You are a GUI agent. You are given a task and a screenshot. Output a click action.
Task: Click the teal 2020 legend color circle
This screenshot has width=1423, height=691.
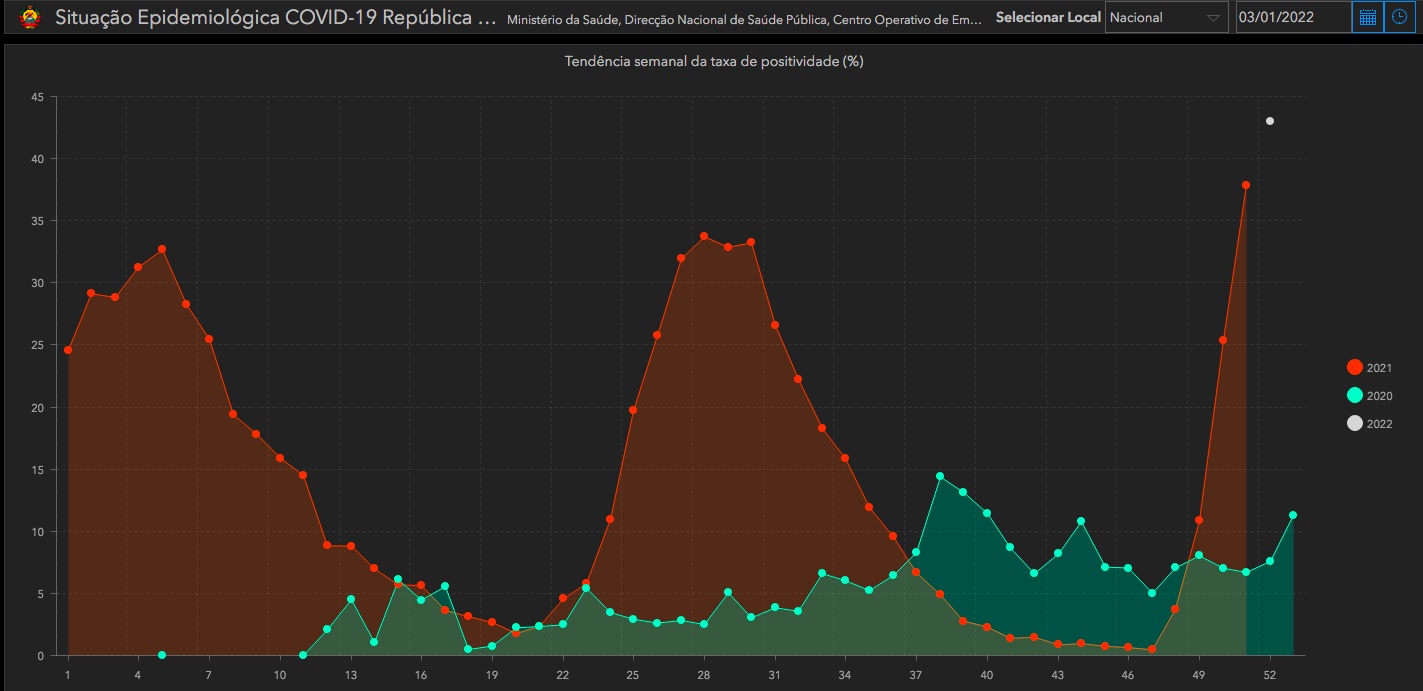click(1355, 396)
